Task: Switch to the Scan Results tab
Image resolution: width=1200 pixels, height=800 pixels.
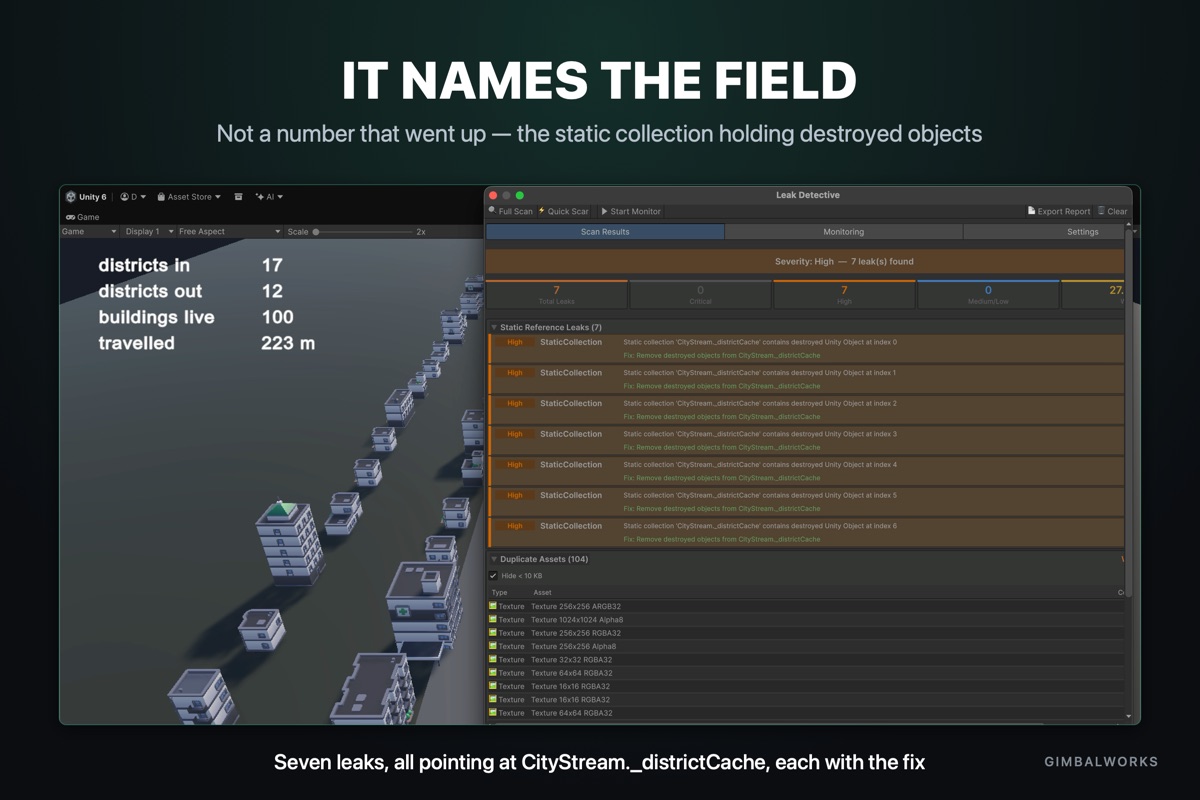Action: [x=605, y=231]
